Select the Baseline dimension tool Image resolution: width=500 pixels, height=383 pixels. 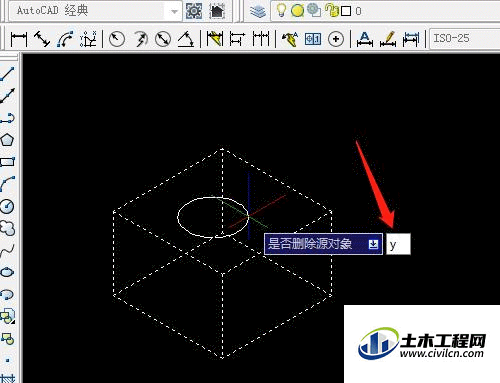click(237, 39)
